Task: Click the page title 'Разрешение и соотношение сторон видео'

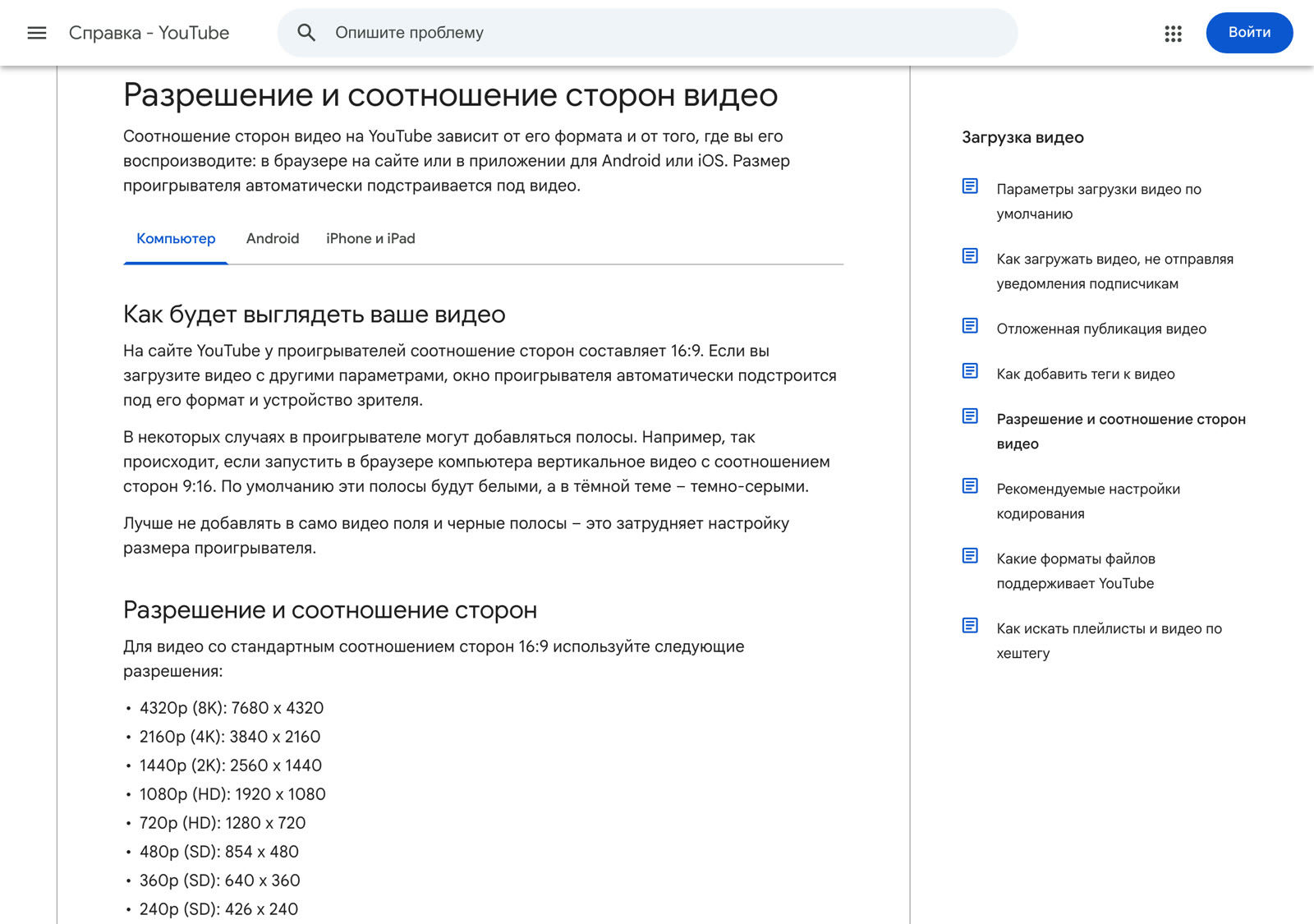Action: pos(450,95)
